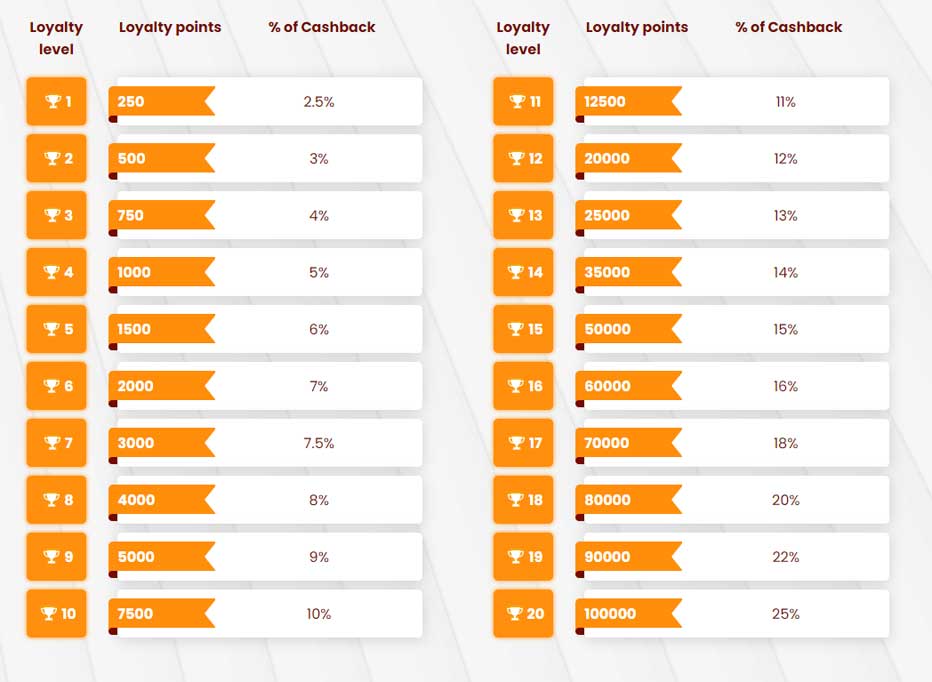Click the level 10 trophy badge

click(56, 614)
